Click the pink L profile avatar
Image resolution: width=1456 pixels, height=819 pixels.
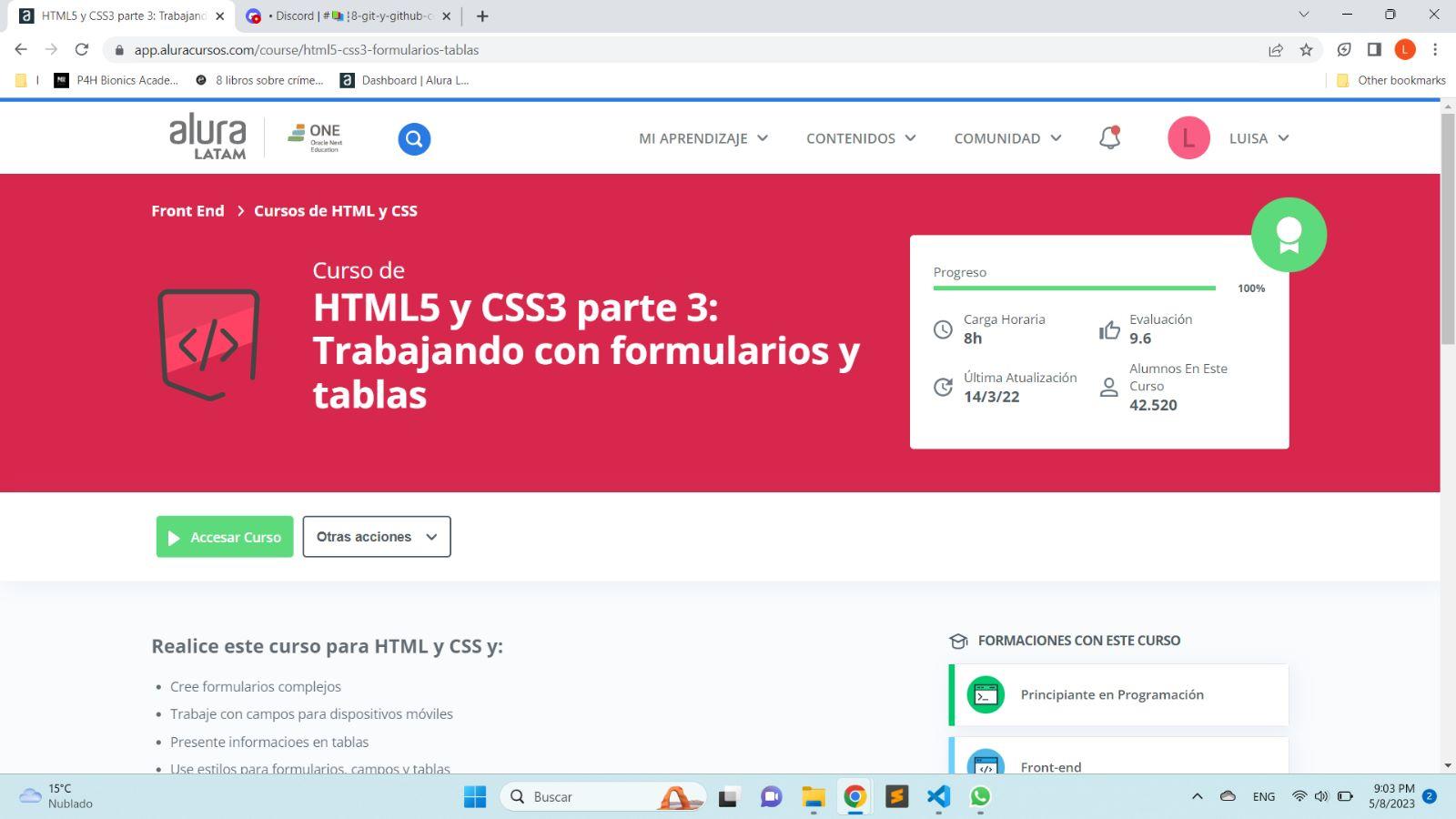click(x=1188, y=137)
